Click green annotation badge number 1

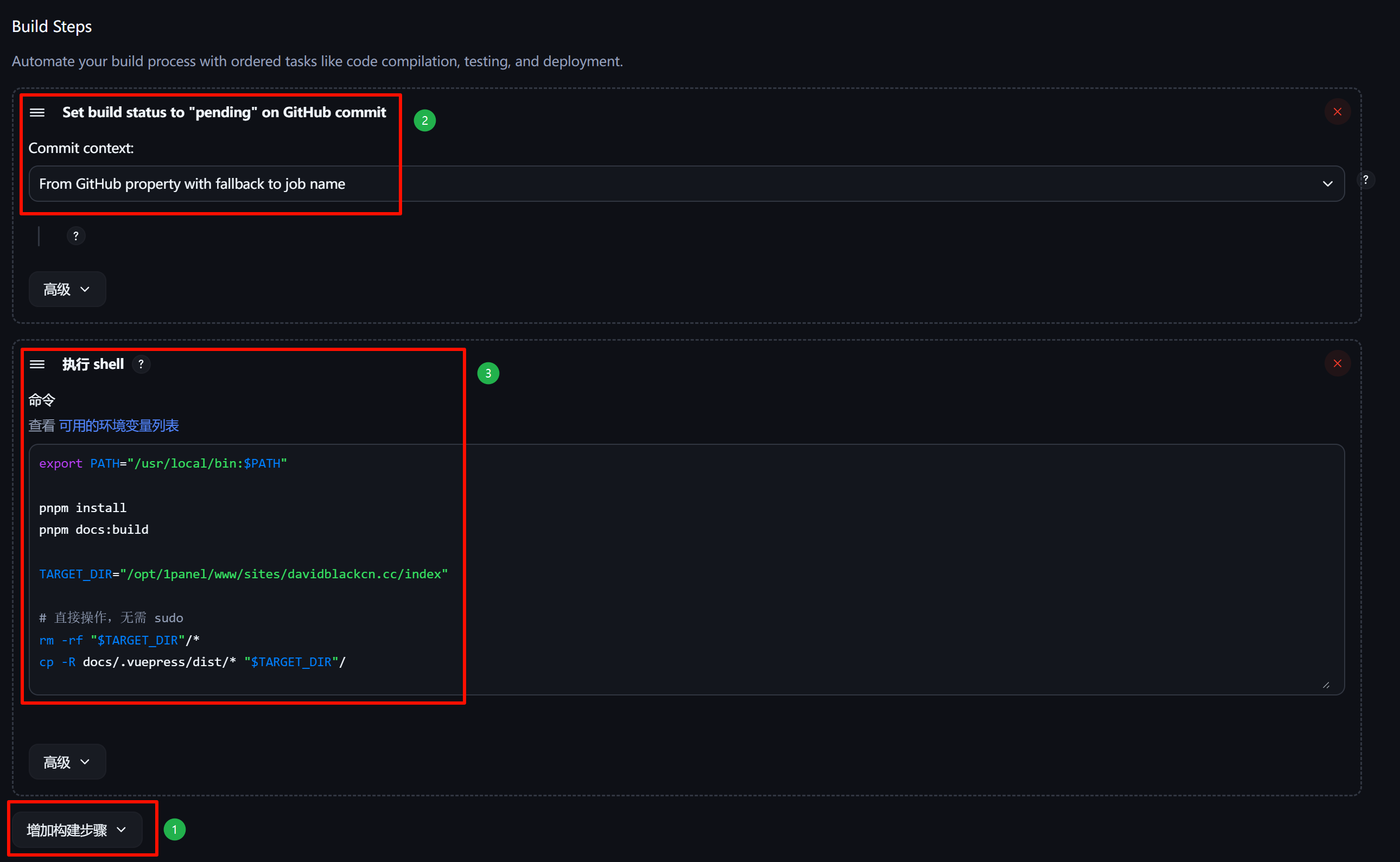[175, 829]
